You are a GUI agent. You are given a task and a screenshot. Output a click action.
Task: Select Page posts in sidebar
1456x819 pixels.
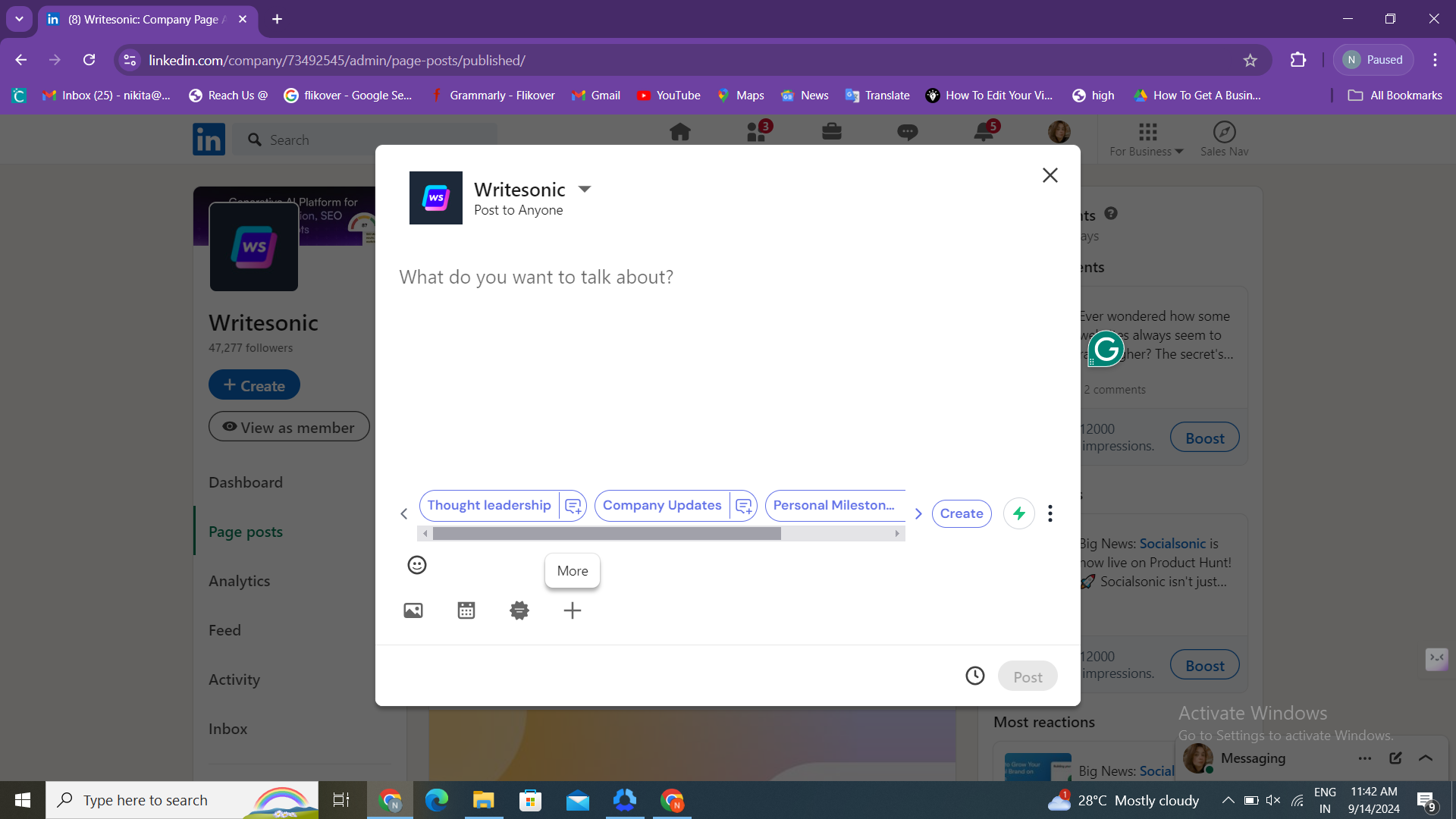[x=246, y=532]
